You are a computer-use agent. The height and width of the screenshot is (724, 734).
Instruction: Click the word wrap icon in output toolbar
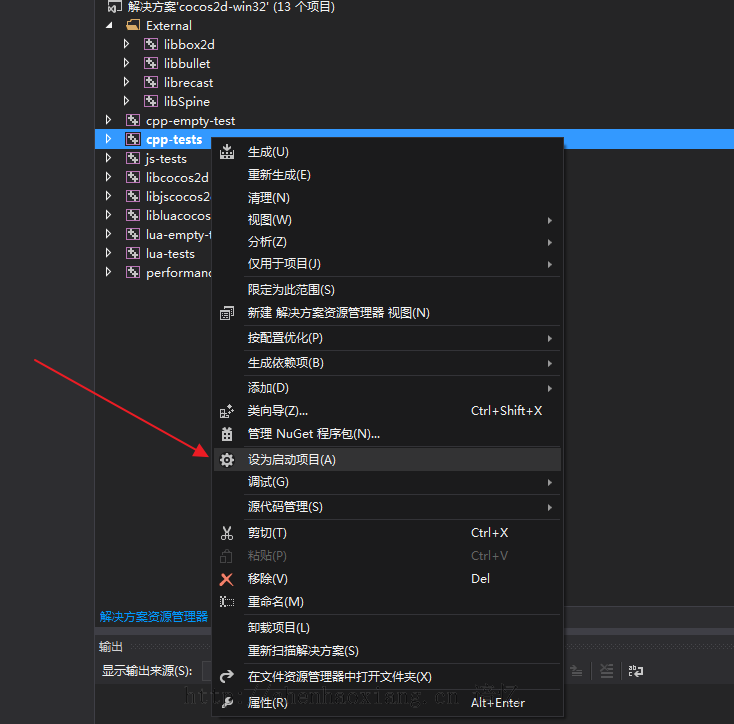(x=636, y=671)
